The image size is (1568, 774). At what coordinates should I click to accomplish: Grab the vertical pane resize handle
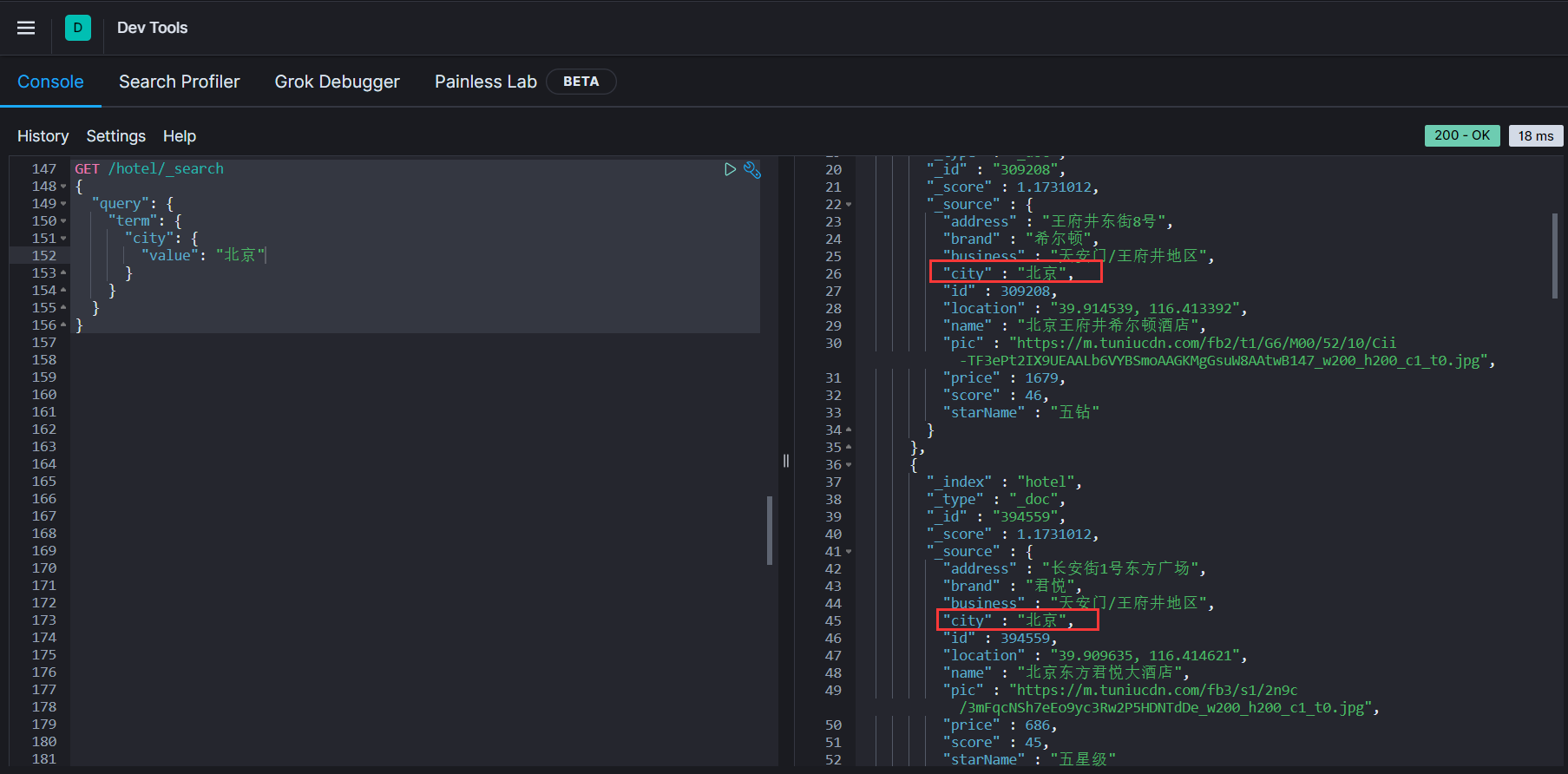coord(786,461)
